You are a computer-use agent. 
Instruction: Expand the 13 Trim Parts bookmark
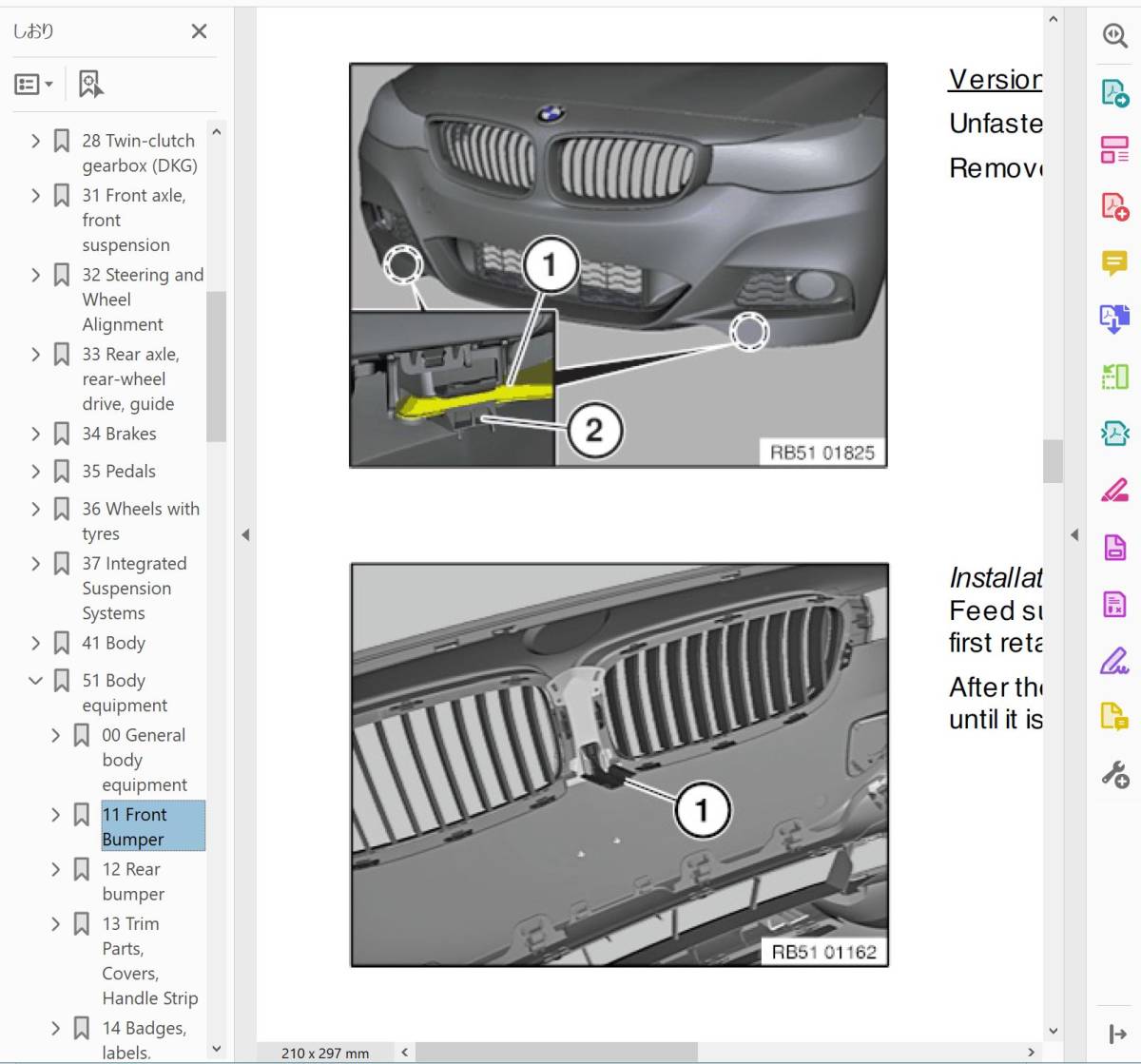click(x=55, y=924)
